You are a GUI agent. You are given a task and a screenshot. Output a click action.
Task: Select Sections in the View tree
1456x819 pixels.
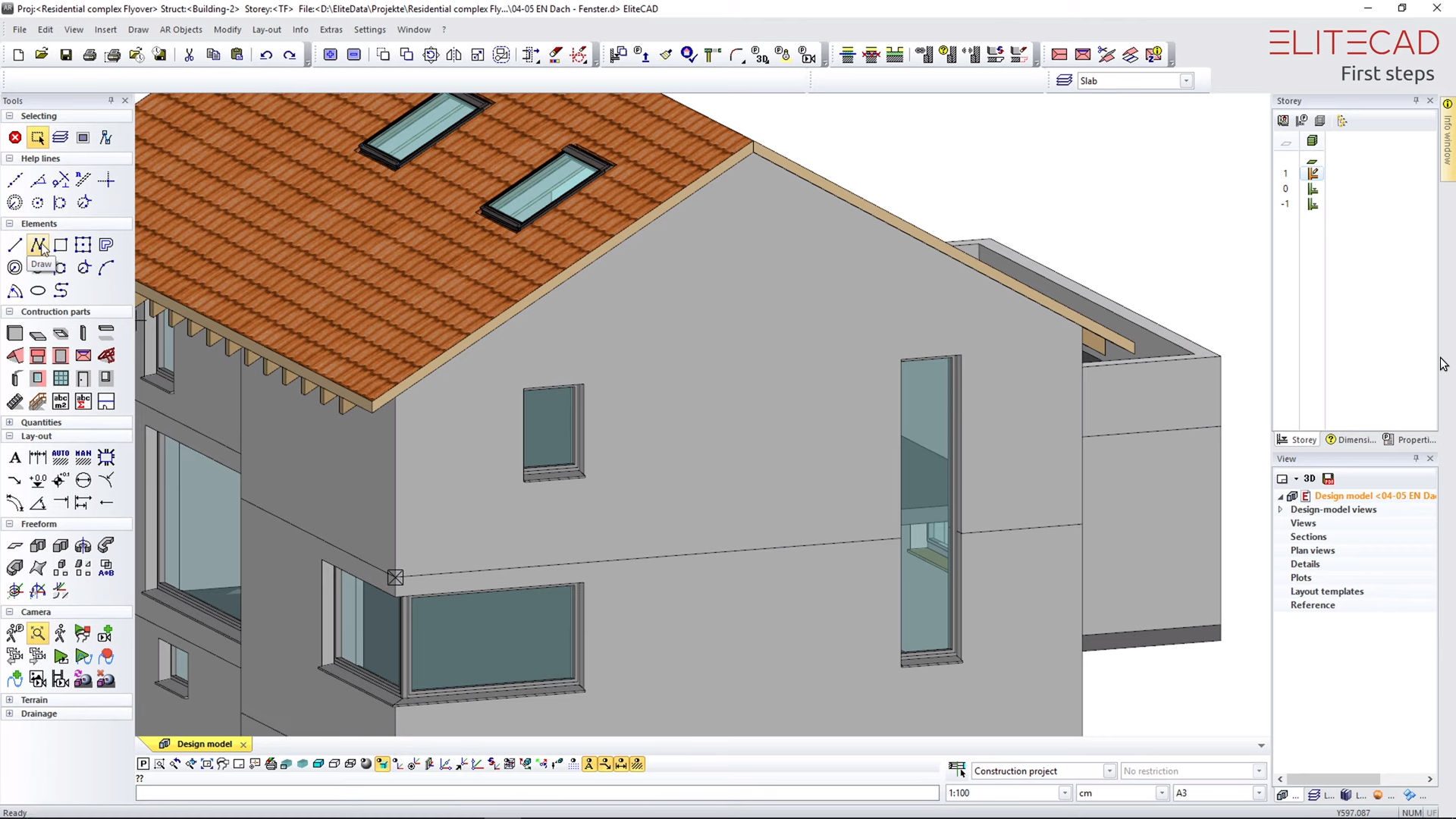pyautogui.click(x=1308, y=537)
